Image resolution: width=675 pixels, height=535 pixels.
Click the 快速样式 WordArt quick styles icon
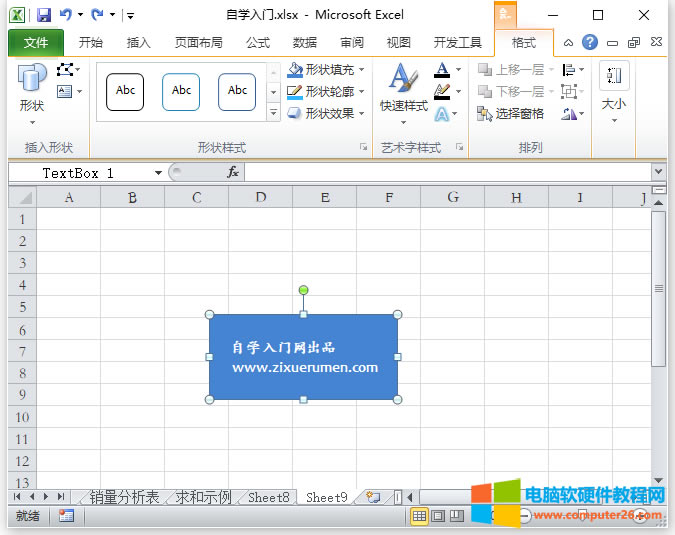click(x=403, y=88)
